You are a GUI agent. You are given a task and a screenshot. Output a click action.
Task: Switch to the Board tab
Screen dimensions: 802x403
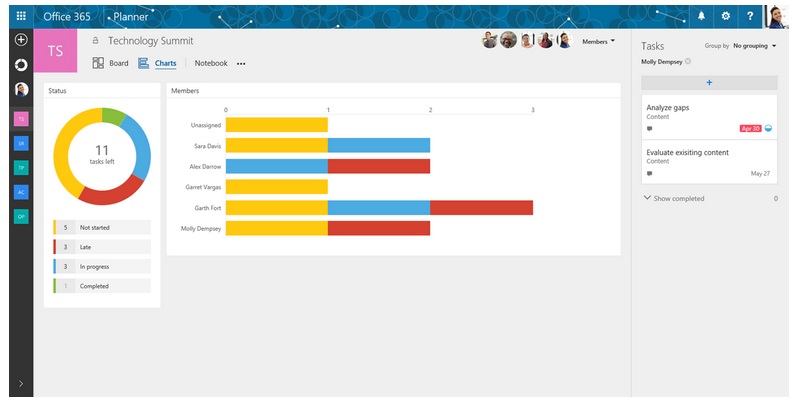[x=119, y=63]
